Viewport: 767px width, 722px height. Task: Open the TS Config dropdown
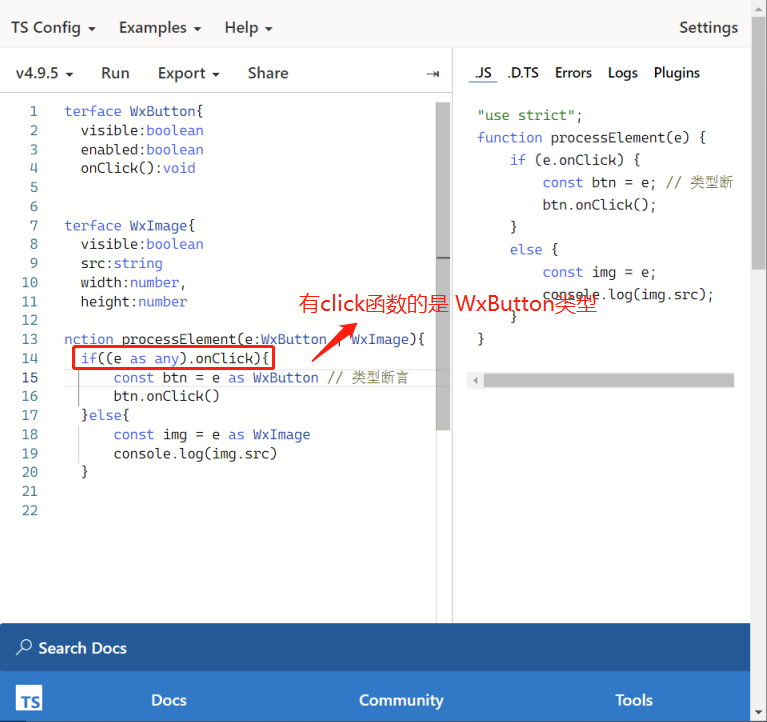53,28
